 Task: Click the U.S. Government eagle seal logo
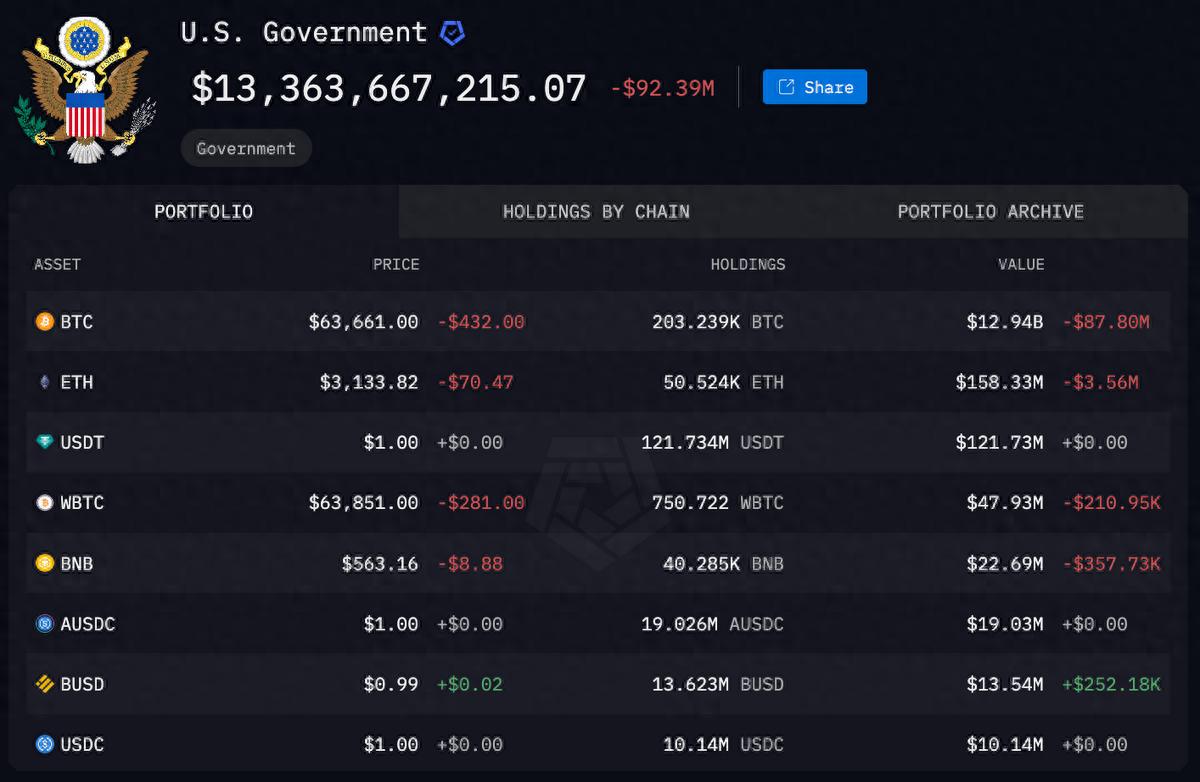click(x=85, y=88)
